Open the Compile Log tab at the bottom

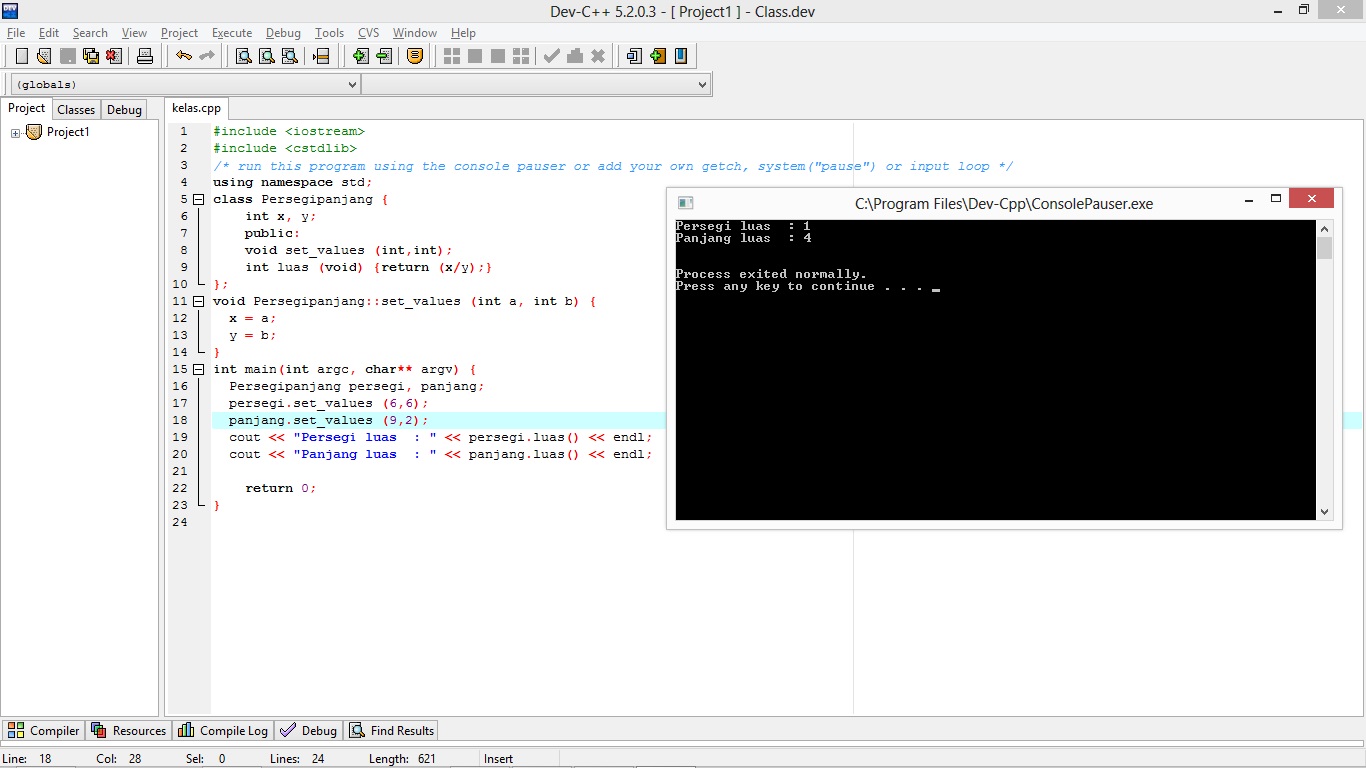223,731
